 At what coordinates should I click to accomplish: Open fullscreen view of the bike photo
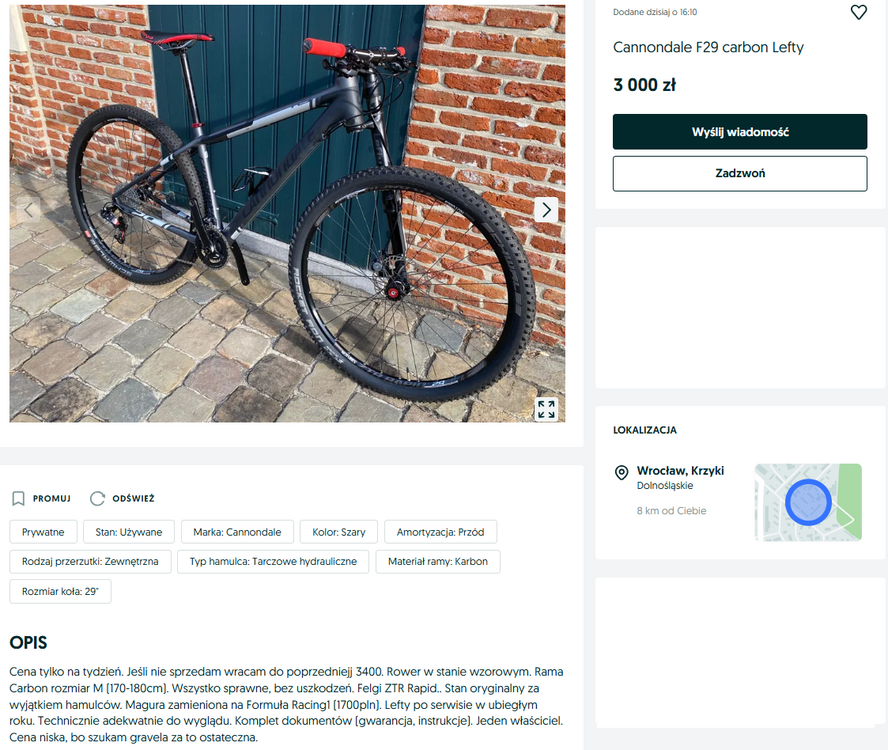pos(546,409)
